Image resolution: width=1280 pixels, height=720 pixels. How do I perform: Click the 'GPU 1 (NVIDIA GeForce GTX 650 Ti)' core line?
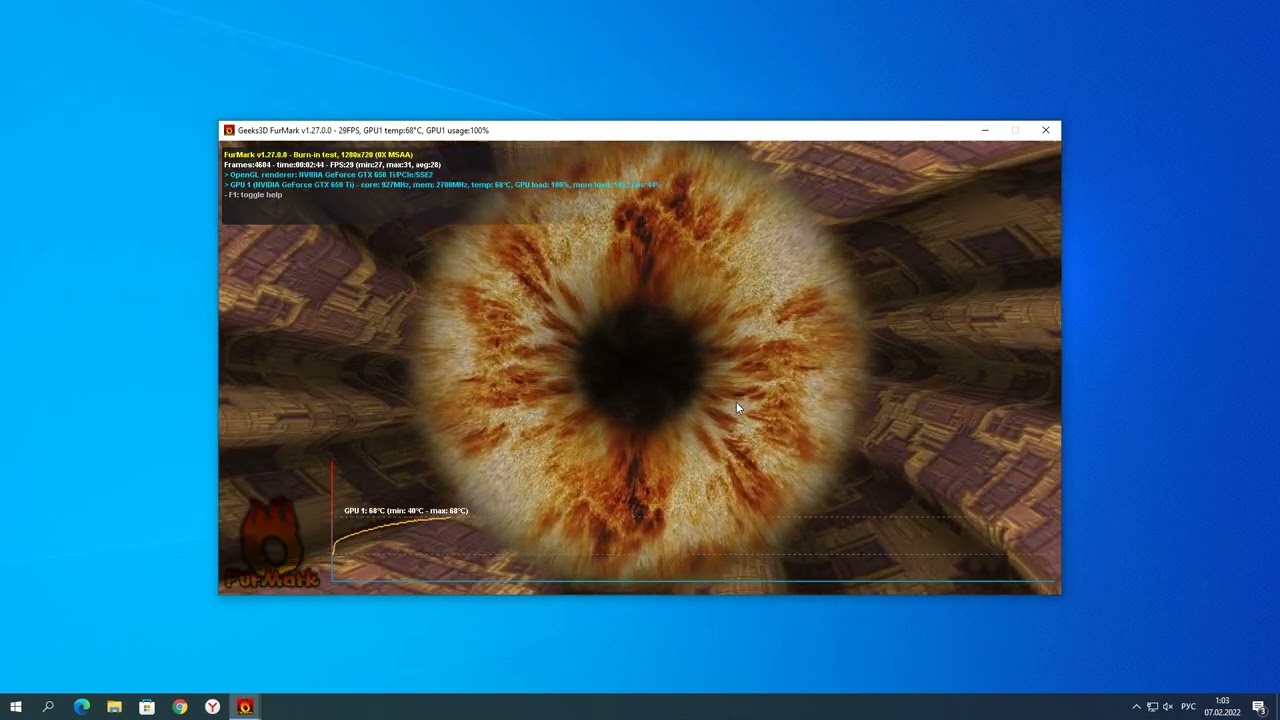point(443,185)
